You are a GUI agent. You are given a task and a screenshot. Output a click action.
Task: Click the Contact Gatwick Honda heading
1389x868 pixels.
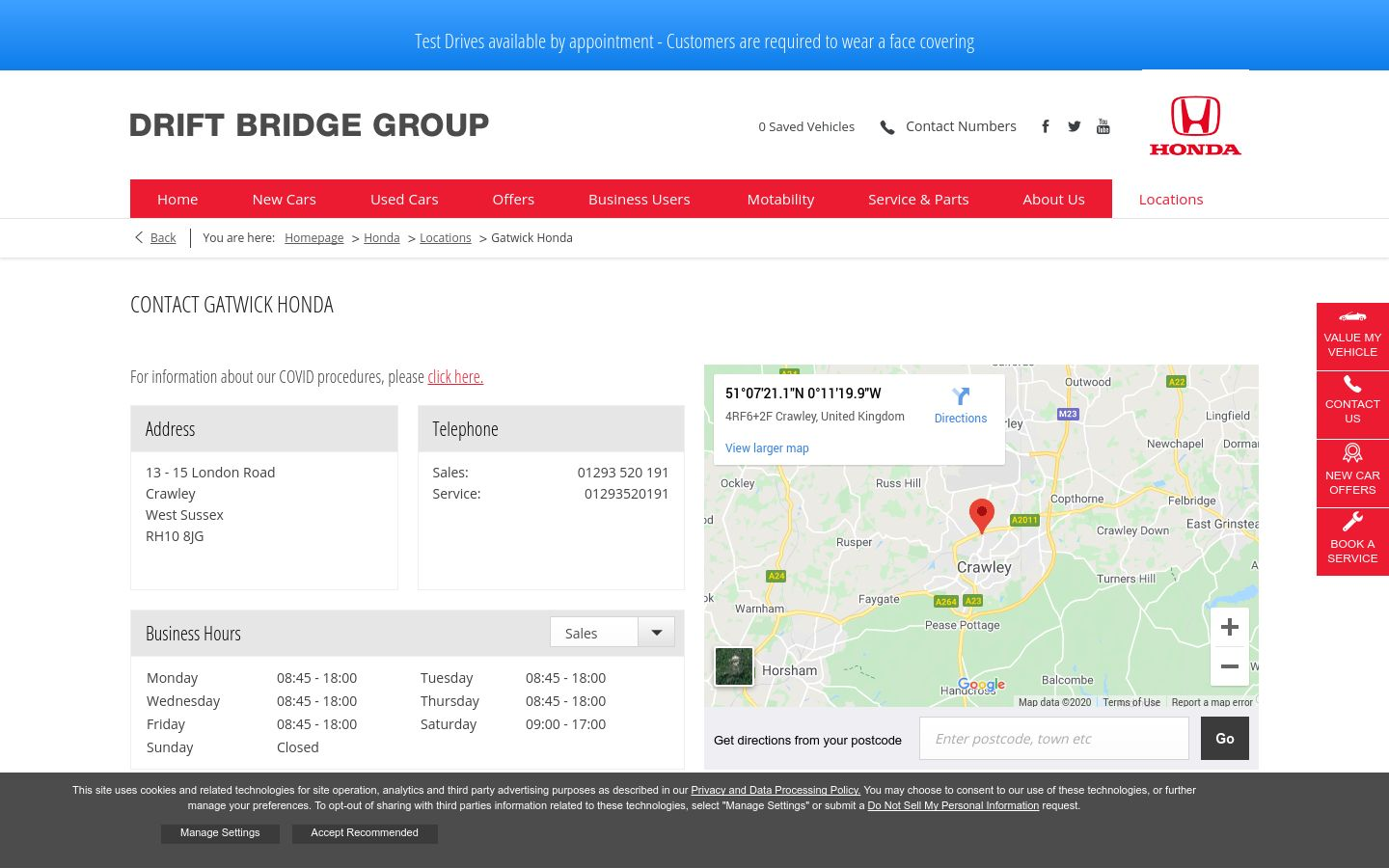[x=232, y=305]
